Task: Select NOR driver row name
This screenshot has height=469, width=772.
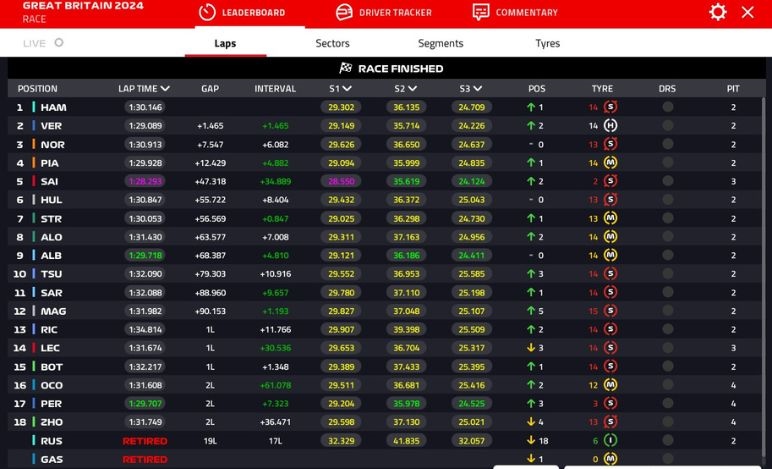Action: coord(53,144)
